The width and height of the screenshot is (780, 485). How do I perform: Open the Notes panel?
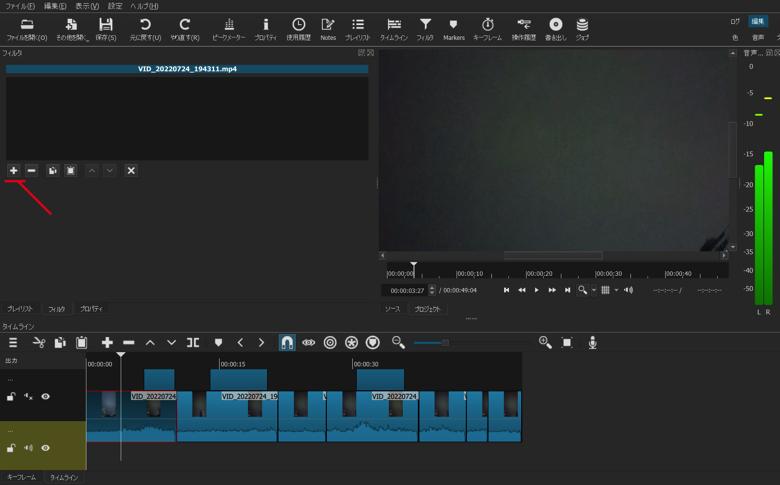tap(328, 29)
